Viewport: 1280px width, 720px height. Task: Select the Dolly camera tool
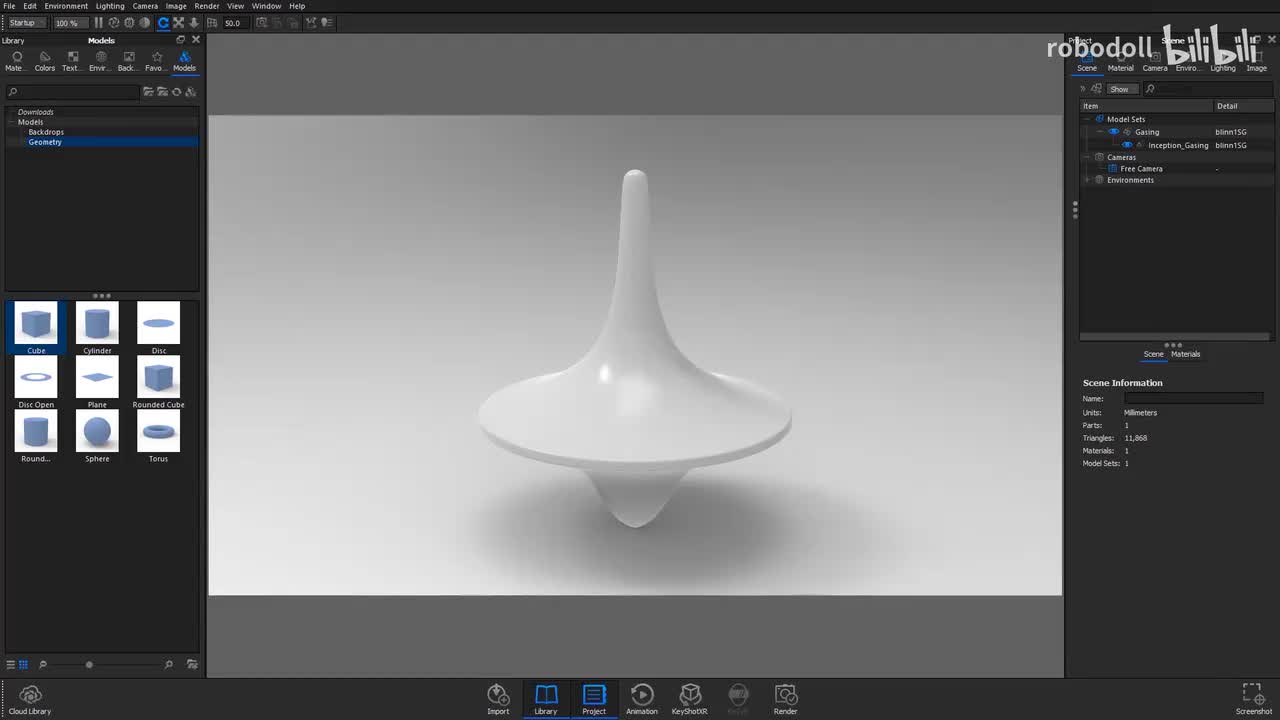pos(194,22)
